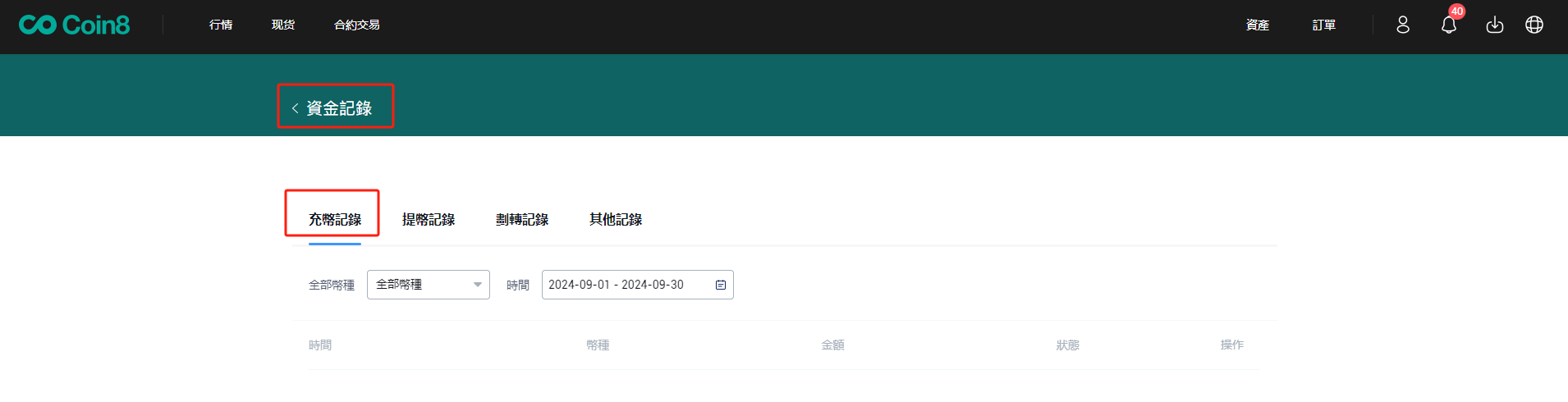Image resolution: width=1568 pixels, height=402 pixels.
Task: Click the app download icon
Action: pos(1495,25)
